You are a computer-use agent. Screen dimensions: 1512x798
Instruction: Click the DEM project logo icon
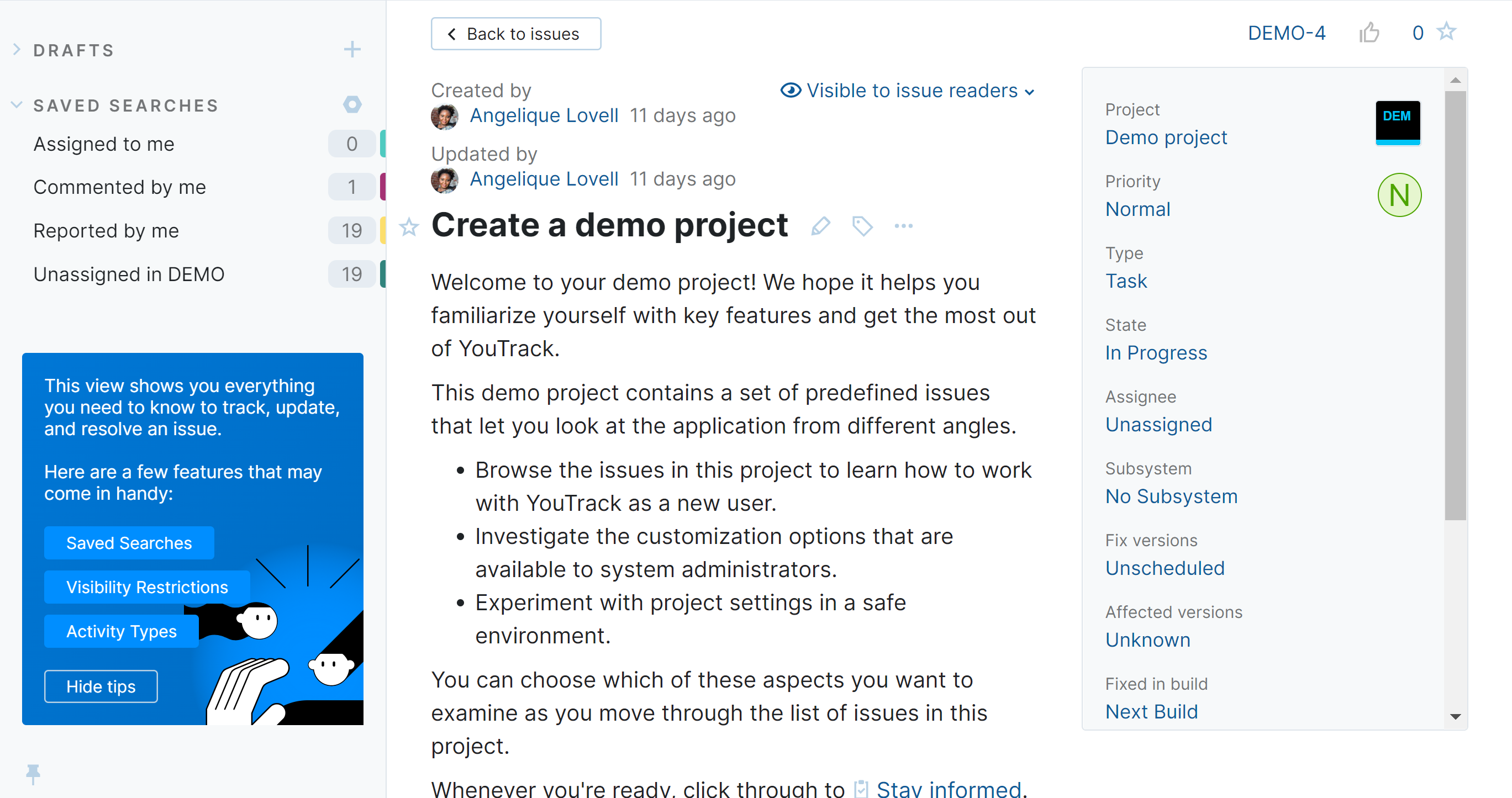pyautogui.click(x=1398, y=122)
